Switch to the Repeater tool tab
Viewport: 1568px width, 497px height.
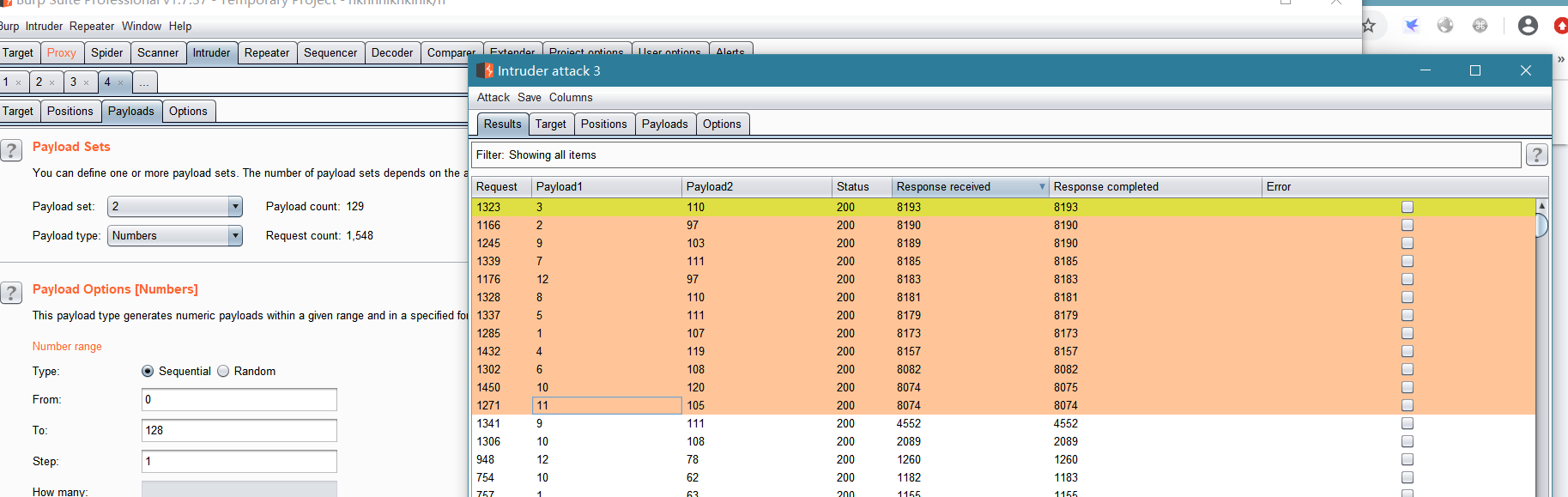[x=267, y=52]
